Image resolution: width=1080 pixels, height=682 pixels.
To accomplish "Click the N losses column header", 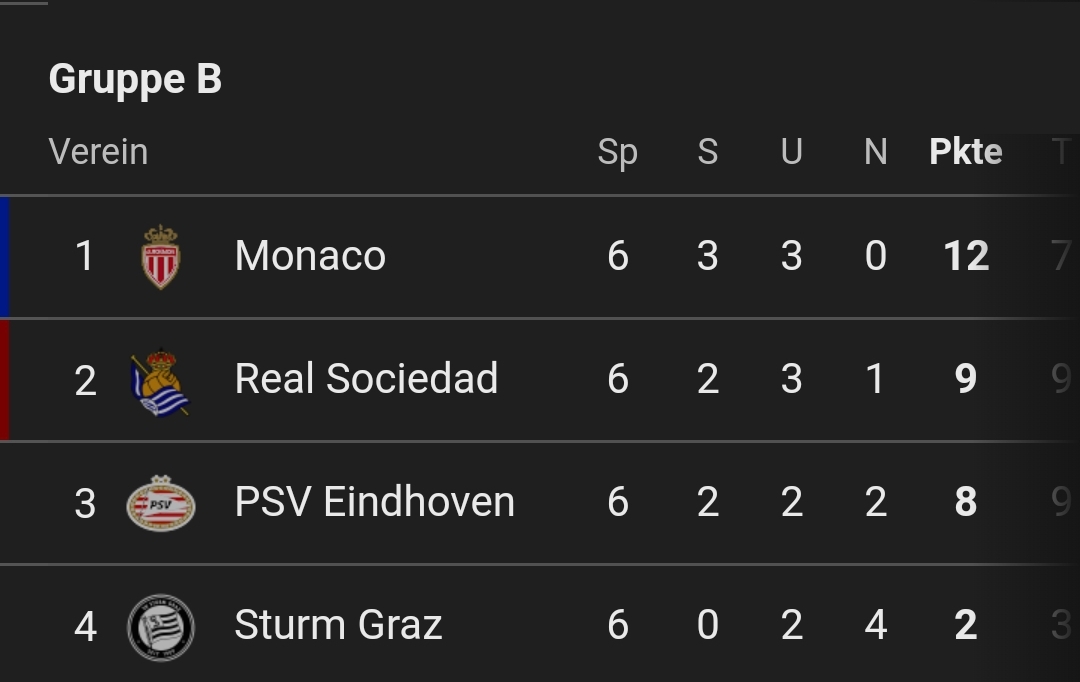I will [x=875, y=152].
